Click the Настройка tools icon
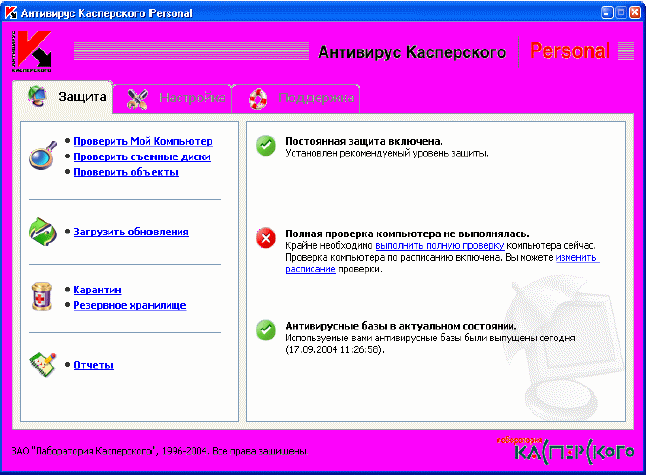Screen dimensions: 646x475 tap(137, 99)
